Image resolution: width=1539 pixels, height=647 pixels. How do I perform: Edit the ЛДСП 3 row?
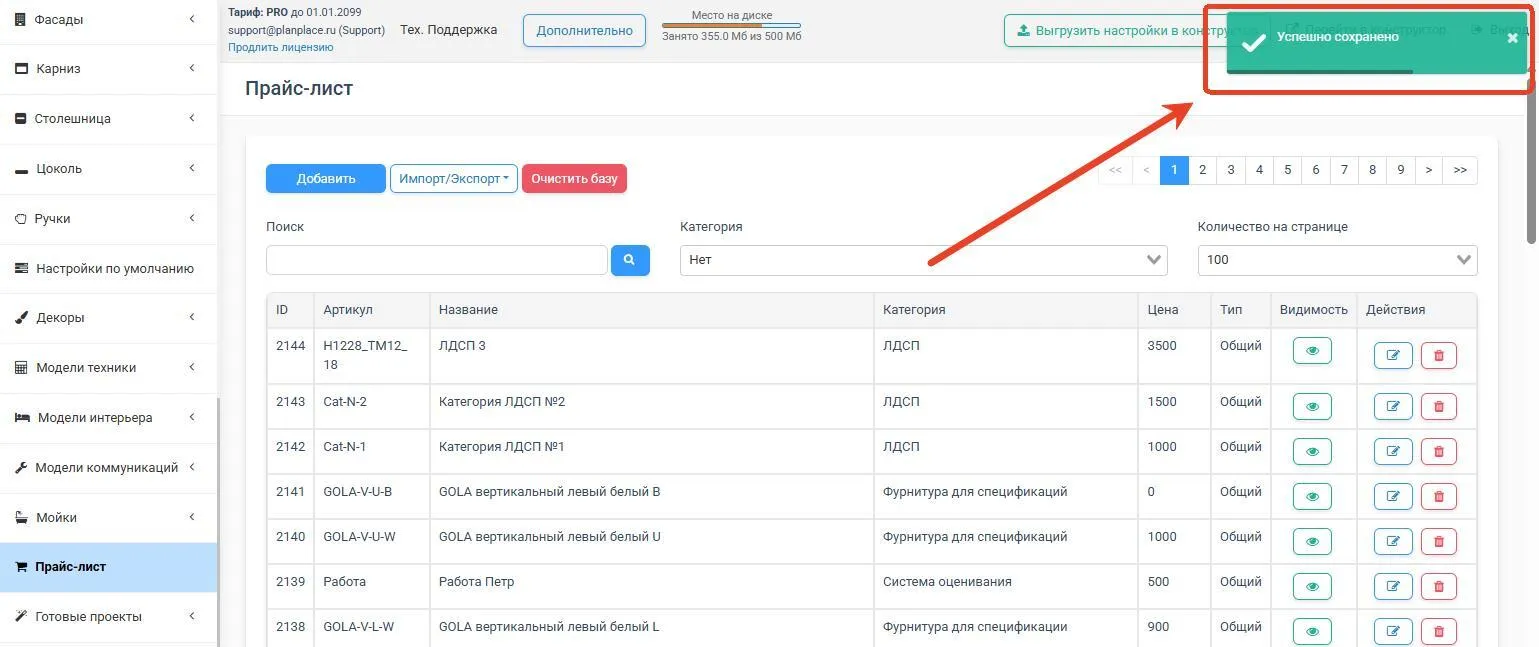pos(1393,355)
